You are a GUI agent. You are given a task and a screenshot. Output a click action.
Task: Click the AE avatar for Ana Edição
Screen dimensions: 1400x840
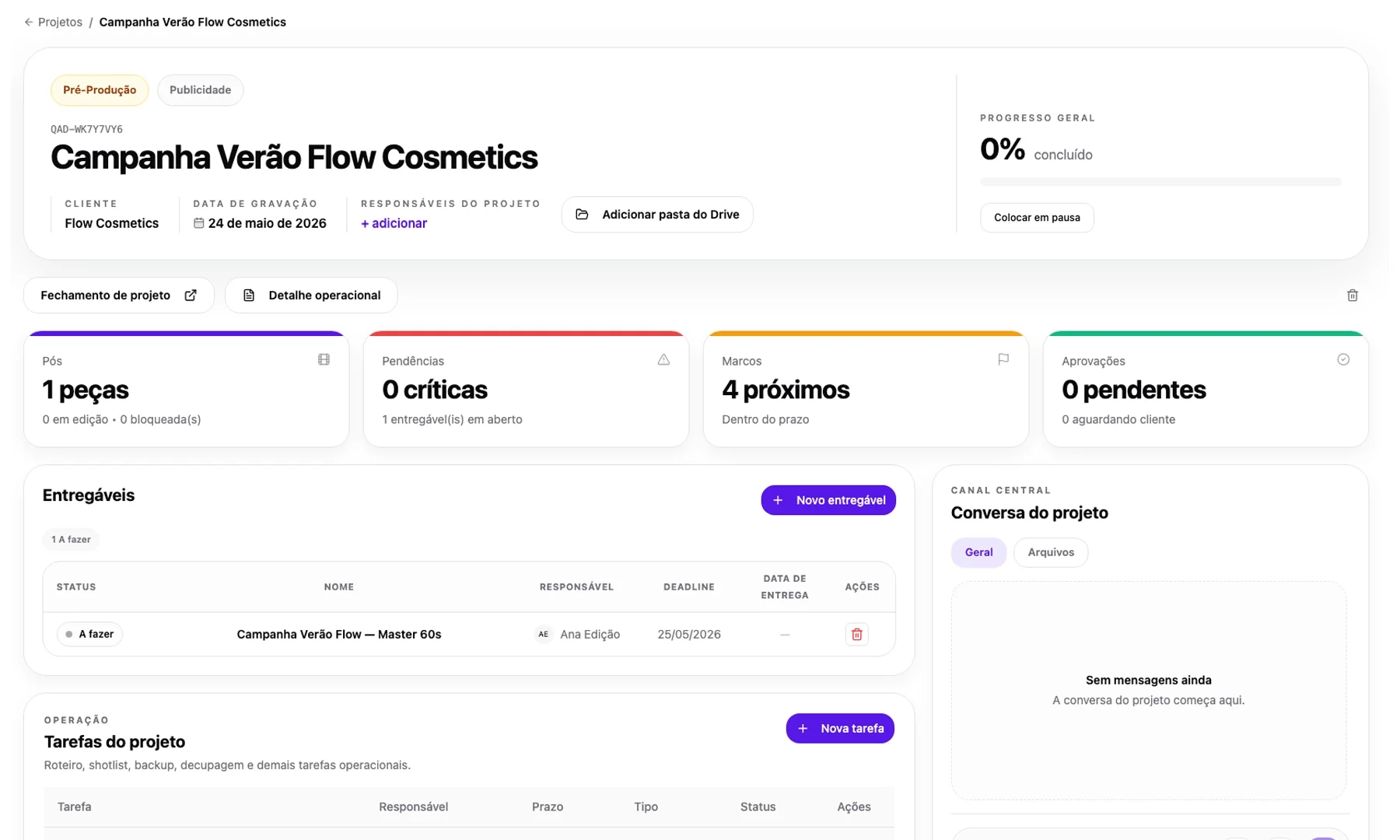pyautogui.click(x=544, y=635)
